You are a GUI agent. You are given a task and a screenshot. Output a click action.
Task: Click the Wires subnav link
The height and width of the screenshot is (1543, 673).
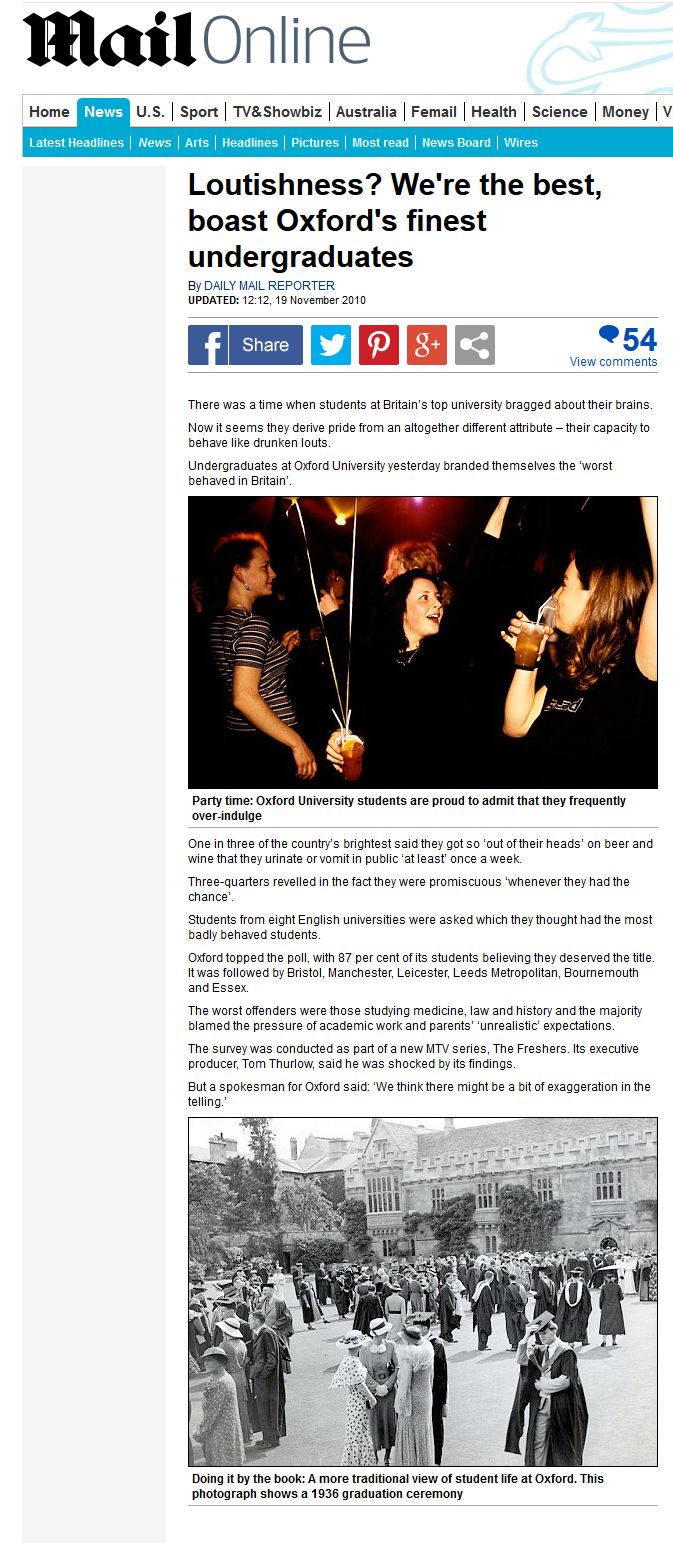(x=521, y=143)
